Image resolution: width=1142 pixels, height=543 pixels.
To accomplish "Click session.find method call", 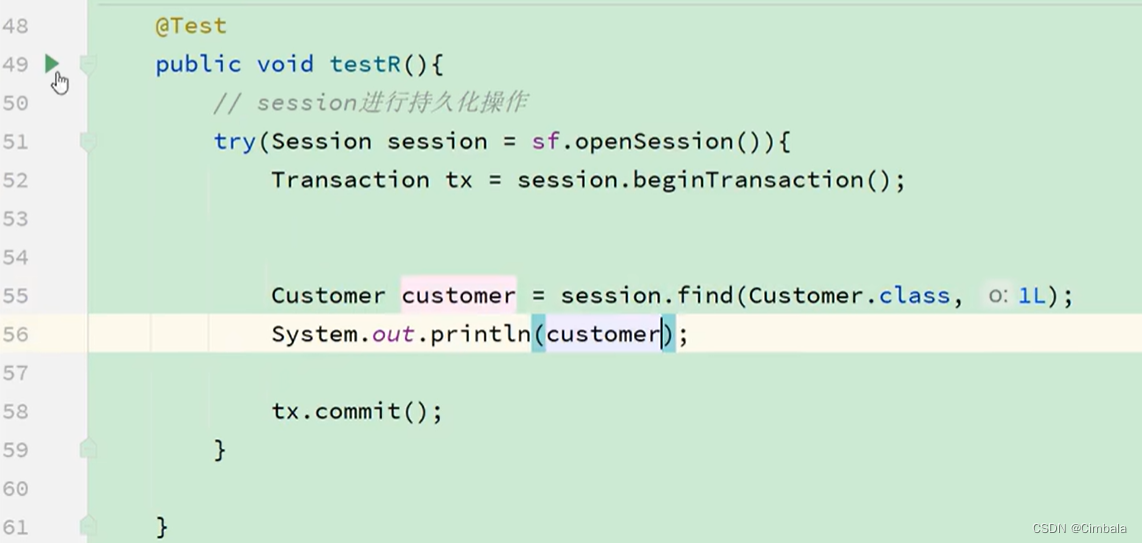I will click(x=646, y=296).
